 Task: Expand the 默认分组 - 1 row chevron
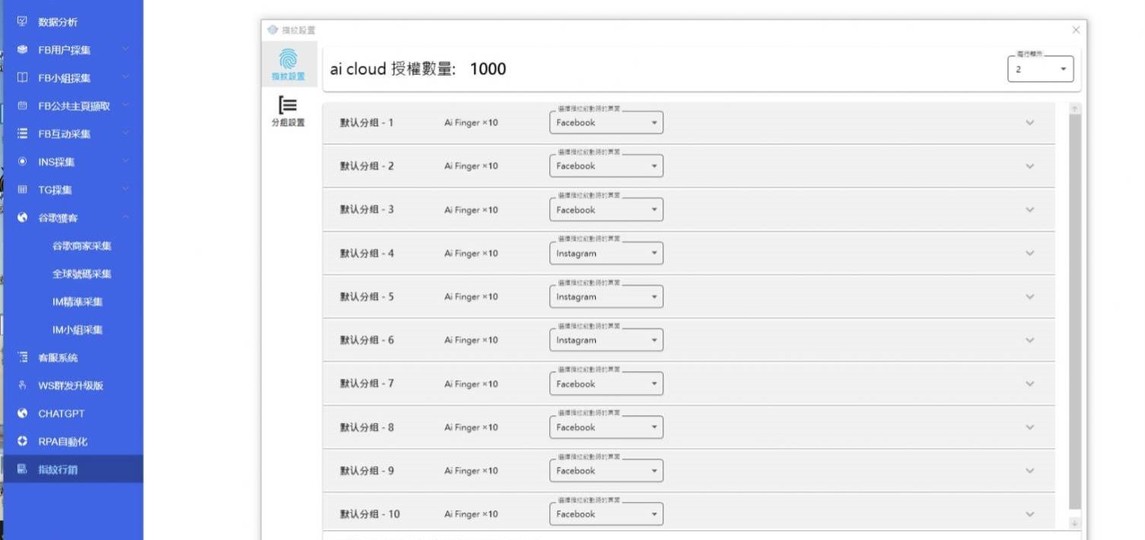[x=1030, y=123]
